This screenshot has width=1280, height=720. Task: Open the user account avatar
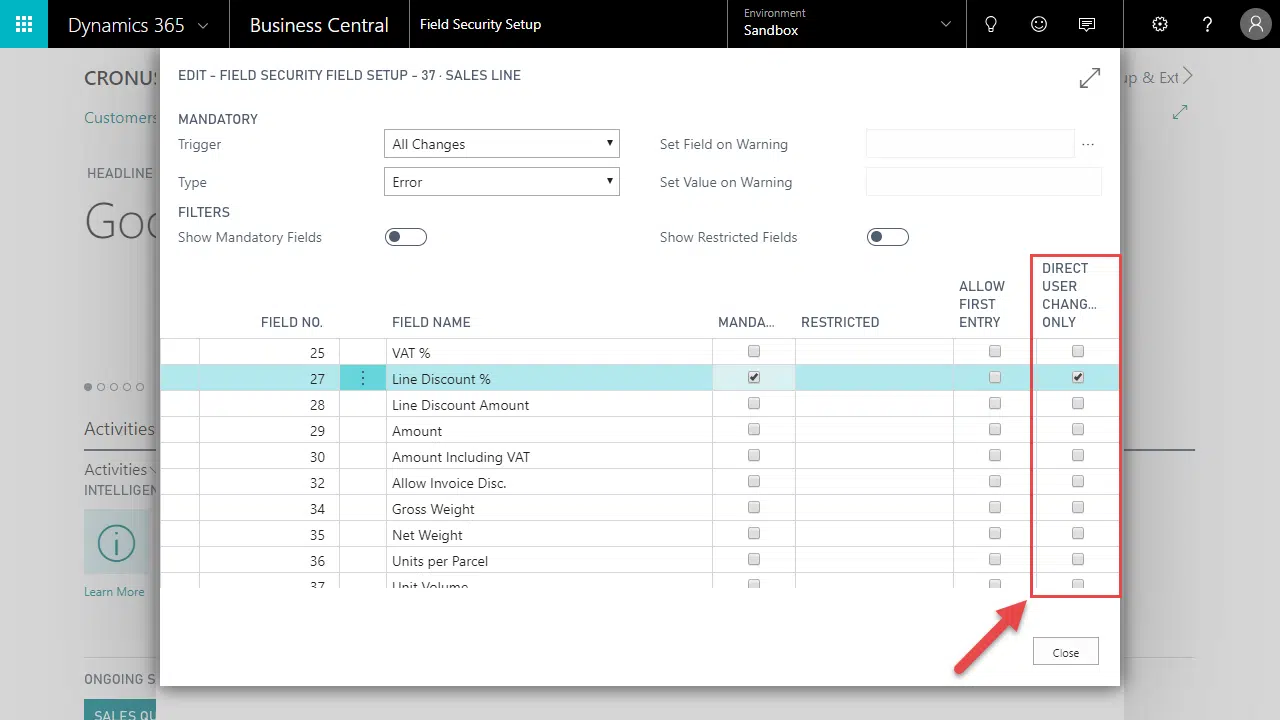pyautogui.click(x=1255, y=24)
